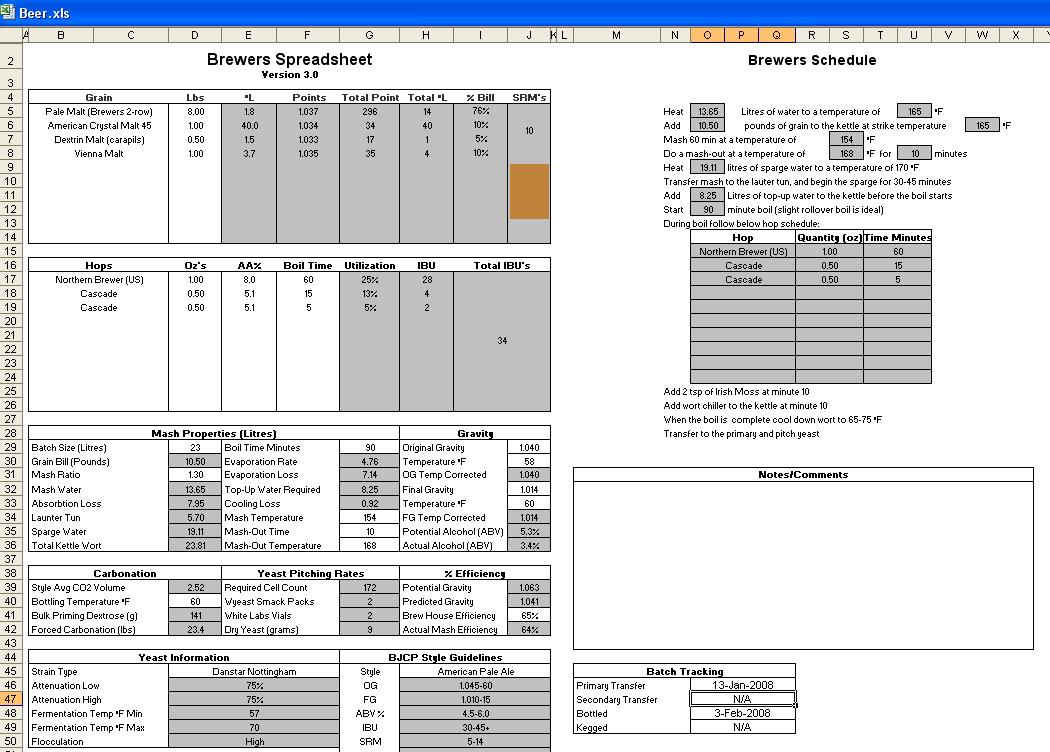Image resolution: width=1050 pixels, height=752 pixels.
Task: Select the 'Version 3.0' text
Action: 289,74
